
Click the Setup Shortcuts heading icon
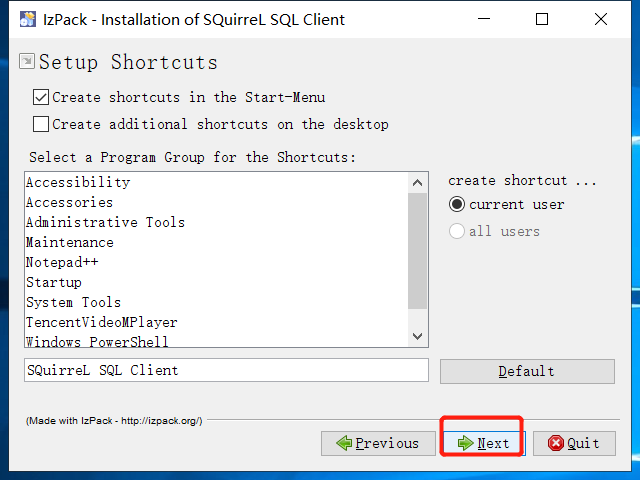point(27,61)
